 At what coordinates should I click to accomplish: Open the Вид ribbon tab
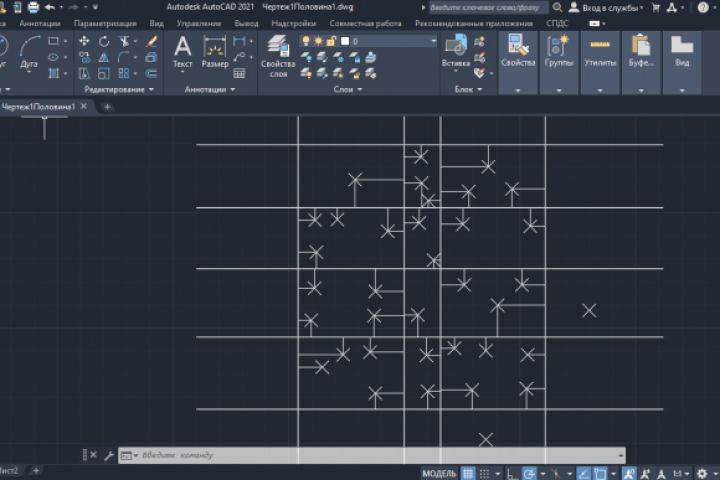pos(157,23)
